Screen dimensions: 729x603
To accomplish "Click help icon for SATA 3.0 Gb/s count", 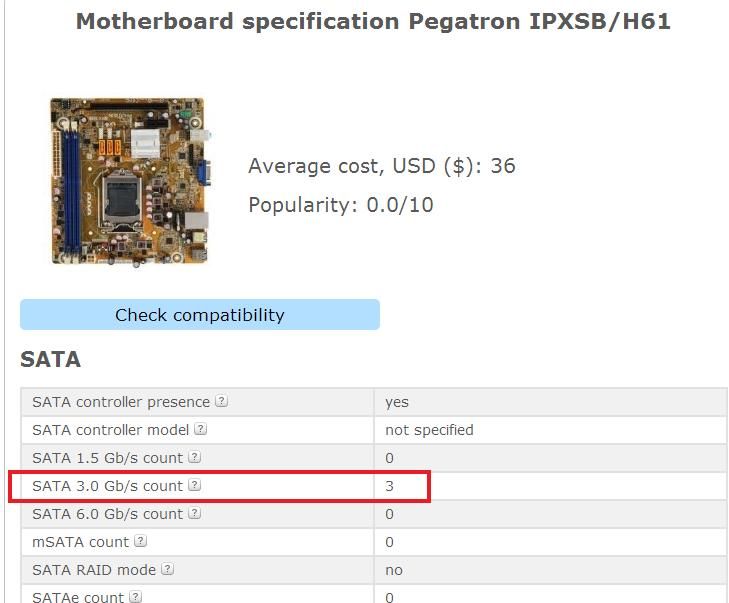I will point(195,486).
